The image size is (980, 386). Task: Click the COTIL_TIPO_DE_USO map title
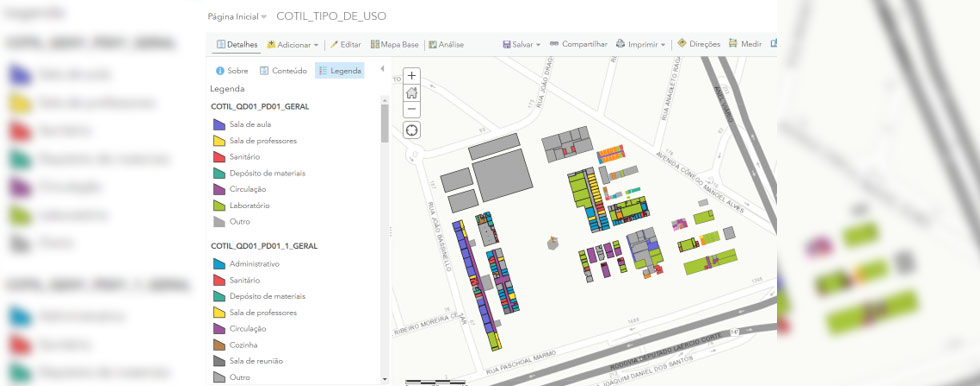click(331, 16)
